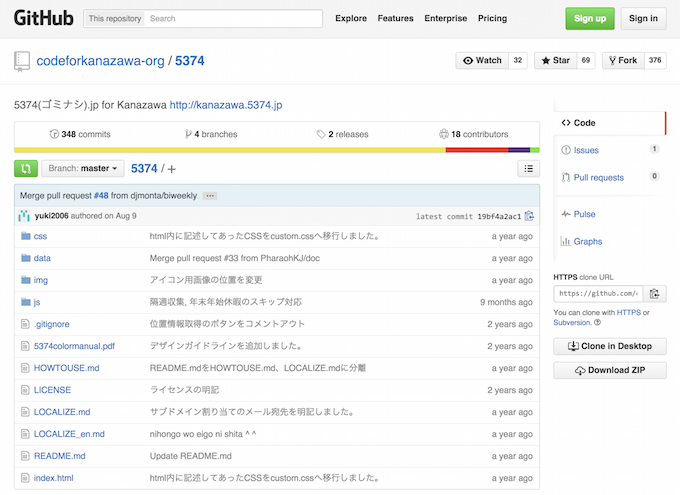Open the codeforkanazawa-org owner link
Image resolution: width=680 pixels, height=495 pixels.
(100, 61)
